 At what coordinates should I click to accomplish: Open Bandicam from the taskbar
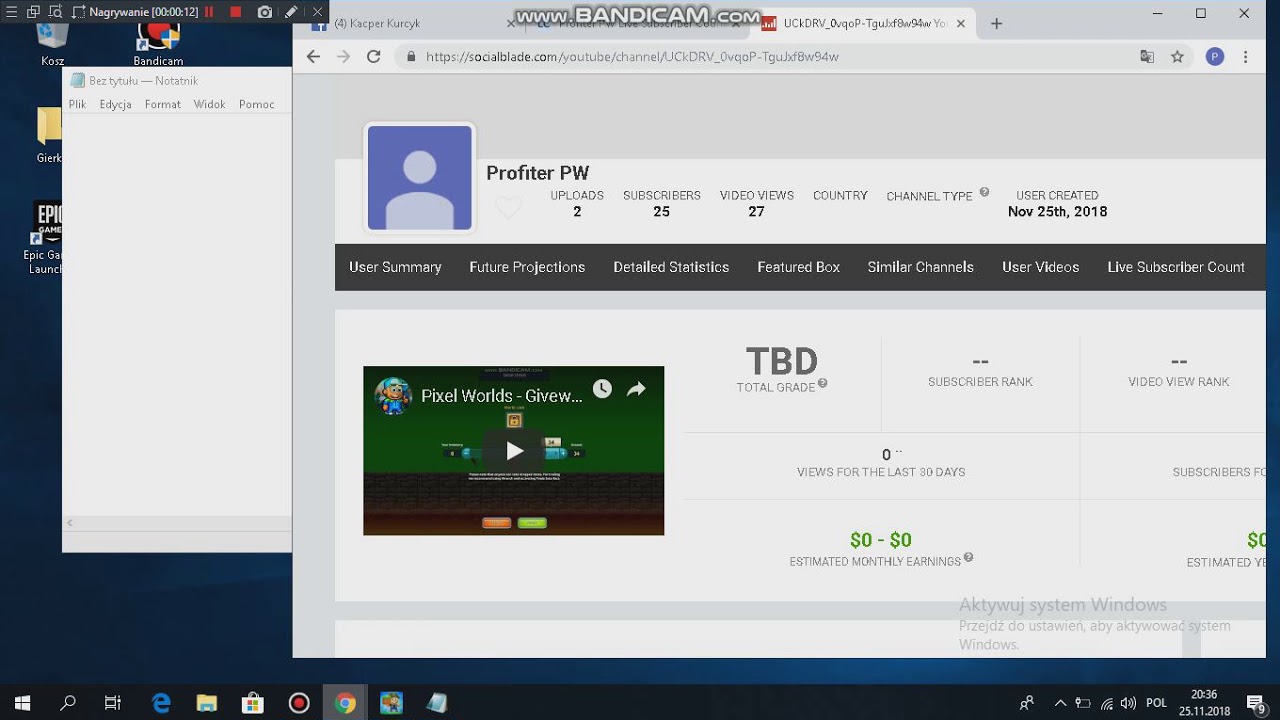pyautogui.click(x=299, y=703)
